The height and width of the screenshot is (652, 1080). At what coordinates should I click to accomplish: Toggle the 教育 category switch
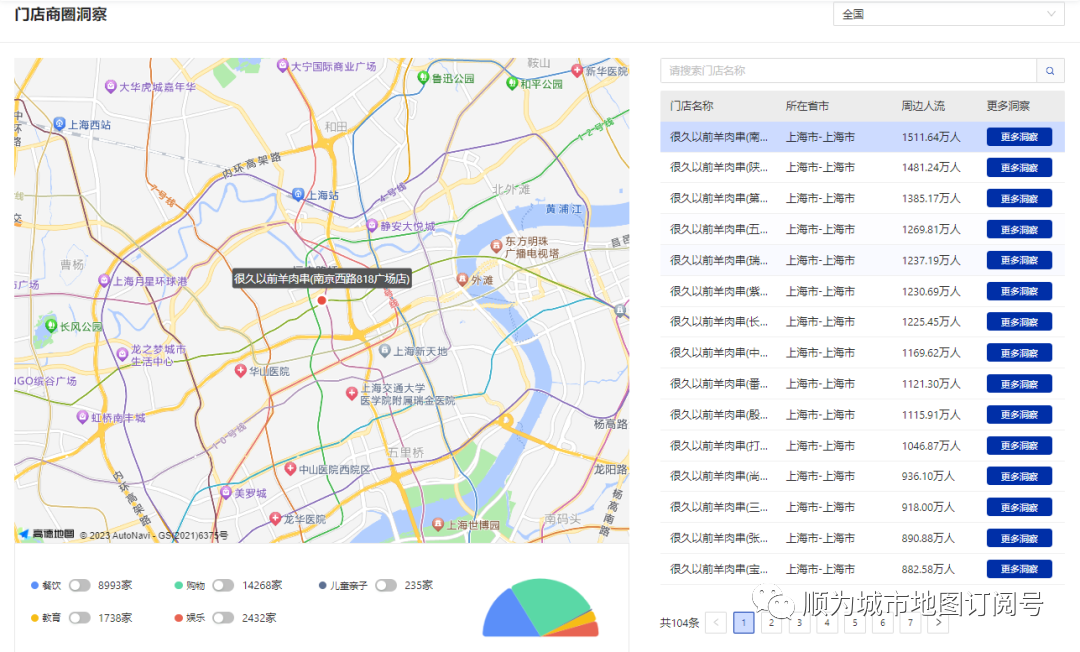tap(79, 618)
